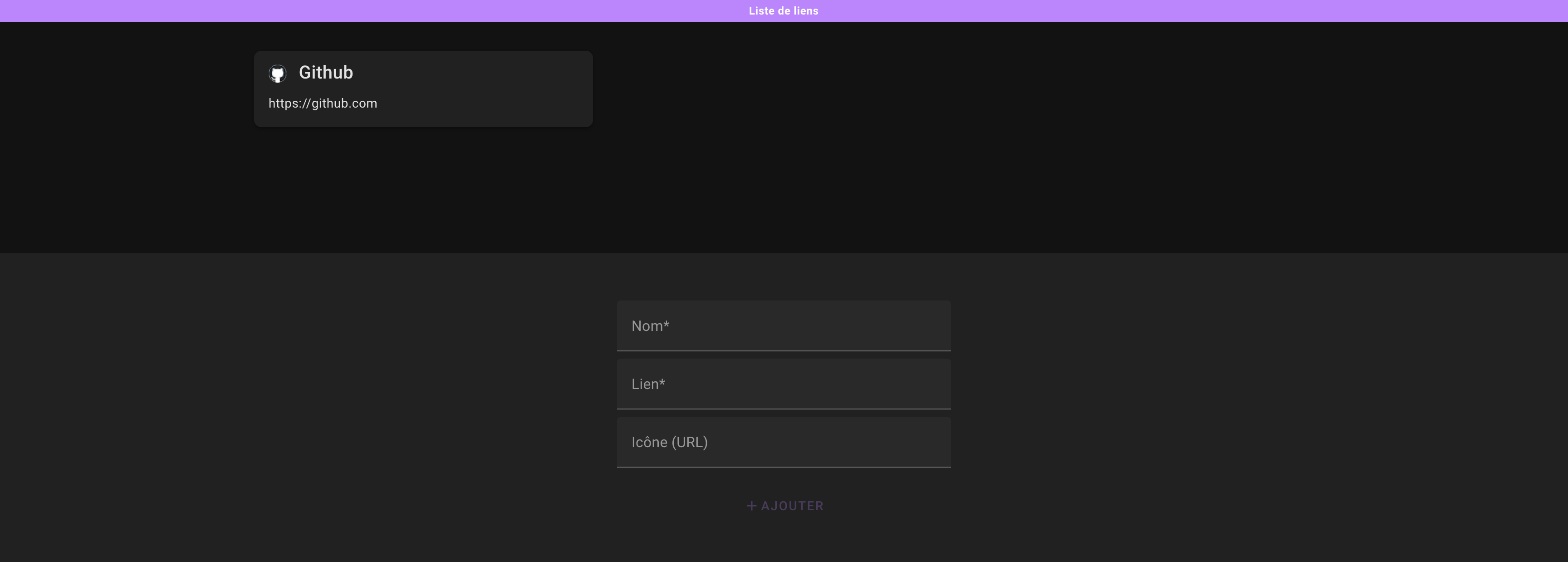Click the Nom* placeholder label
The image size is (1568, 562).
[650, 326]
